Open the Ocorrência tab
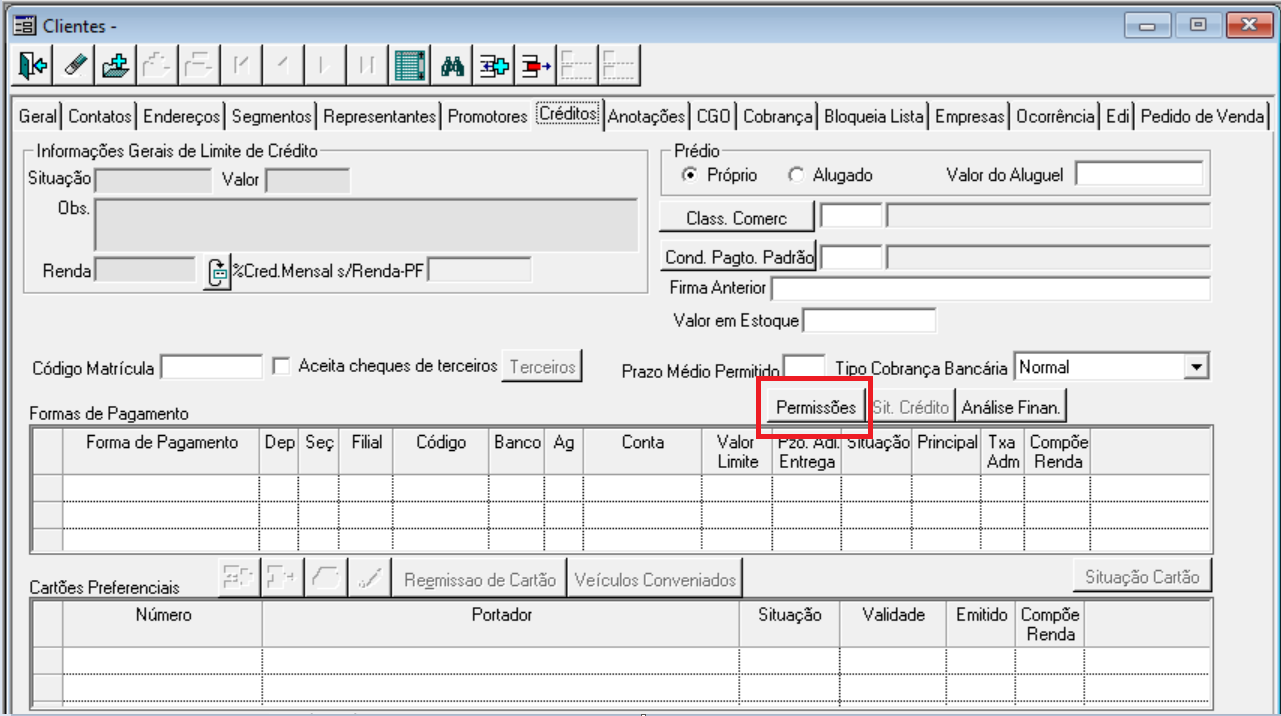This screenshot has height=716, width=1281. tap(1056, 117)
